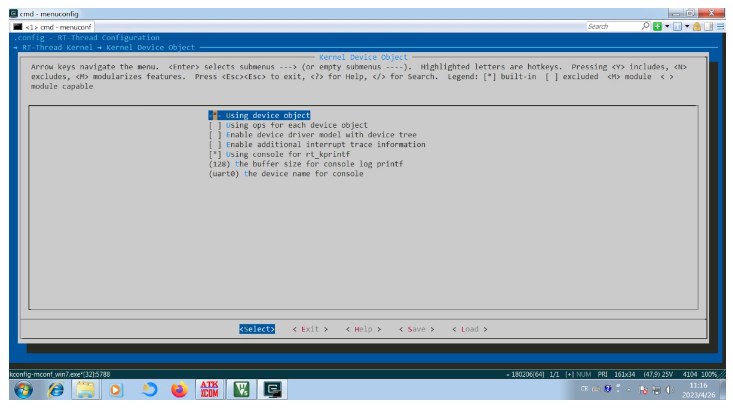Click the <Select> button
Viewport: 733px width, 408px height.
pos(257,329)
